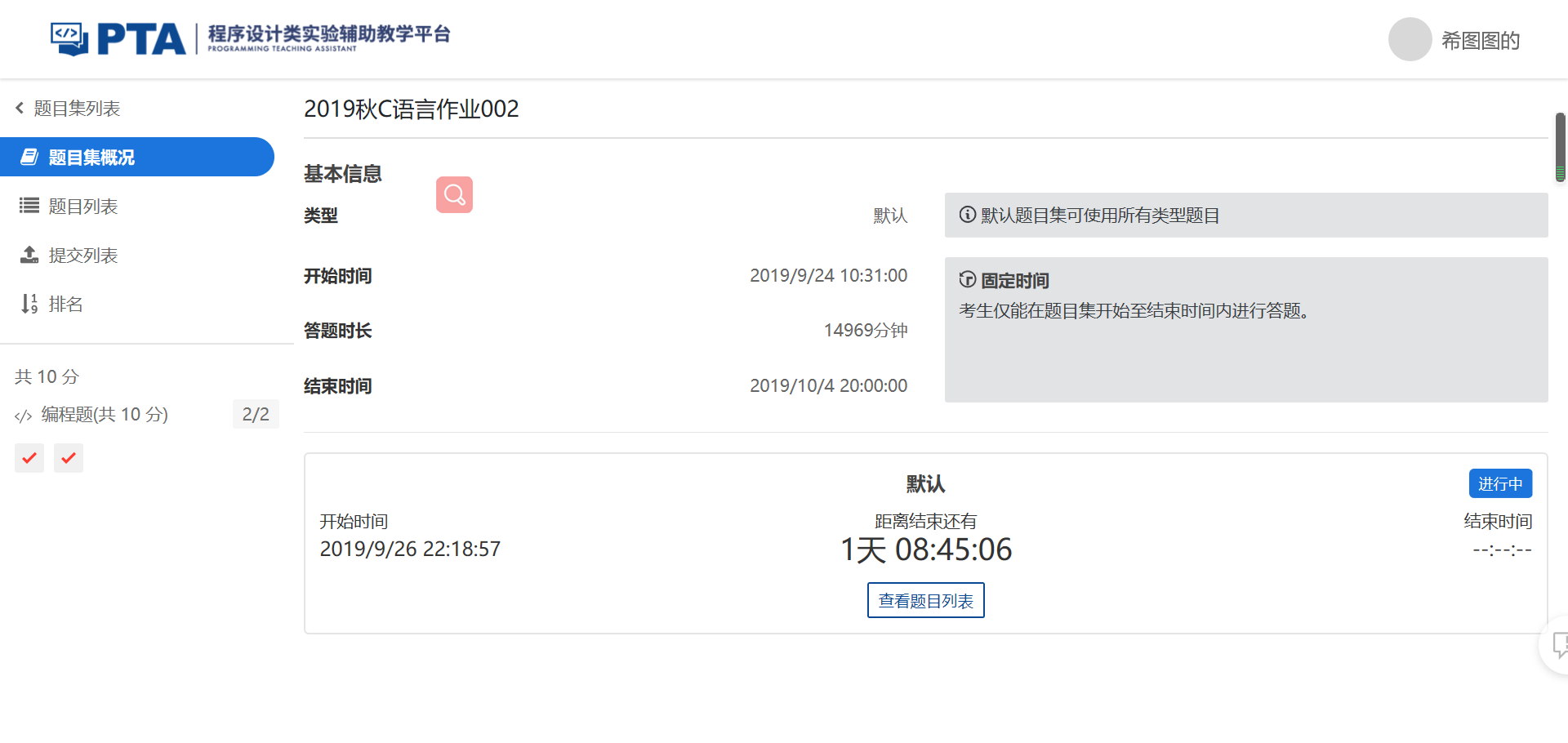Go back via 题目集列表 chevron
Viewport: 1568px width, 743px height.
tap(20, 108)
